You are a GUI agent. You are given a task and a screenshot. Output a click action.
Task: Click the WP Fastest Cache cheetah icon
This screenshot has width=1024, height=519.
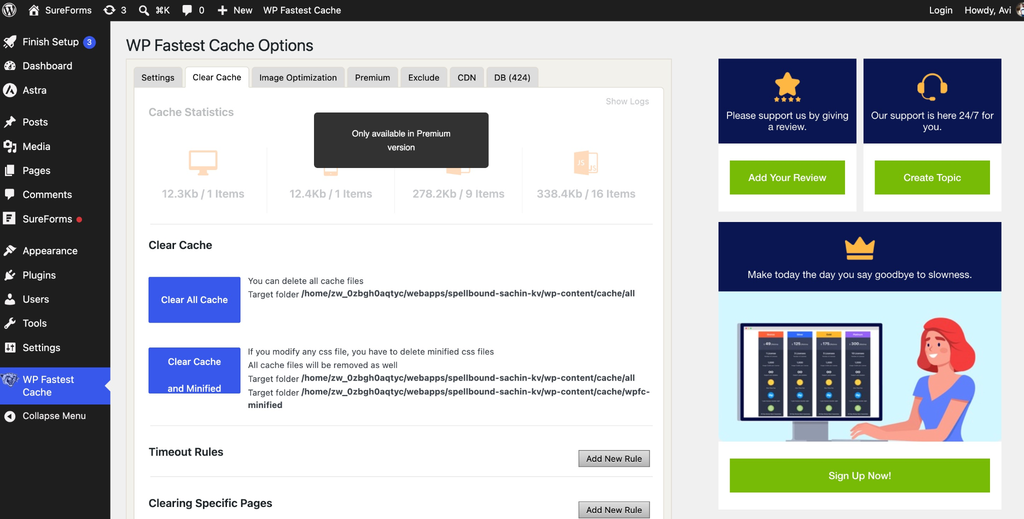[10, 380]
